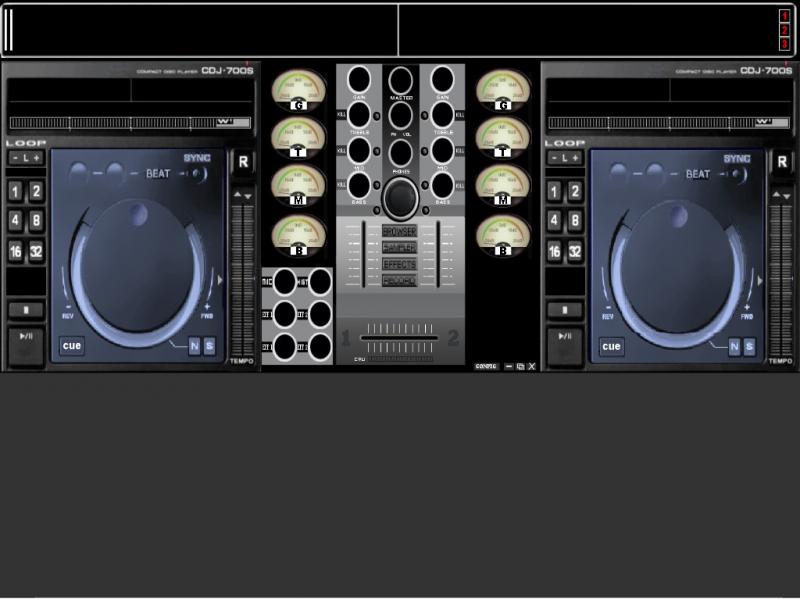Open the EFFECTS panel
Screen dimensions: 800x600
pyautogui.click(x=400, y=262)
